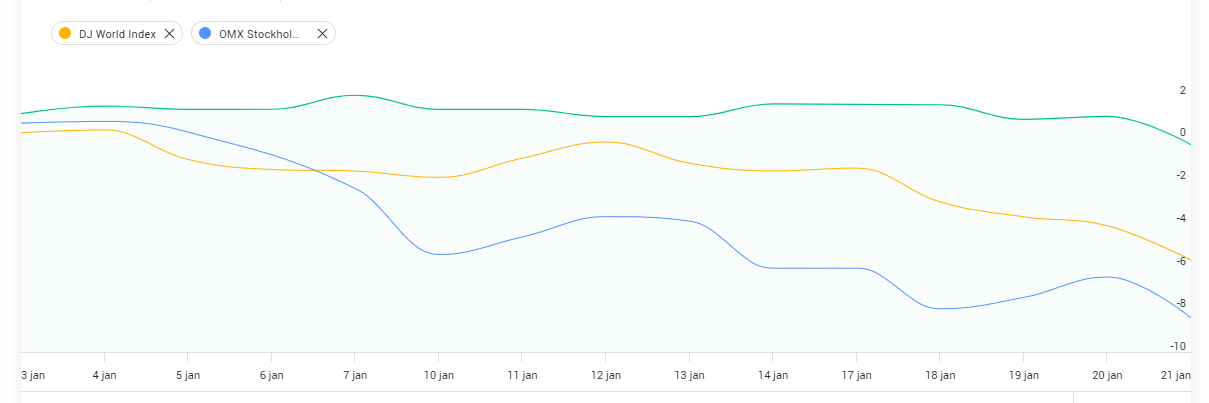The width and height of the screenshot is (1209, 403).
Task: Remove the DJ World Index chip
Action: coord(169,33)
